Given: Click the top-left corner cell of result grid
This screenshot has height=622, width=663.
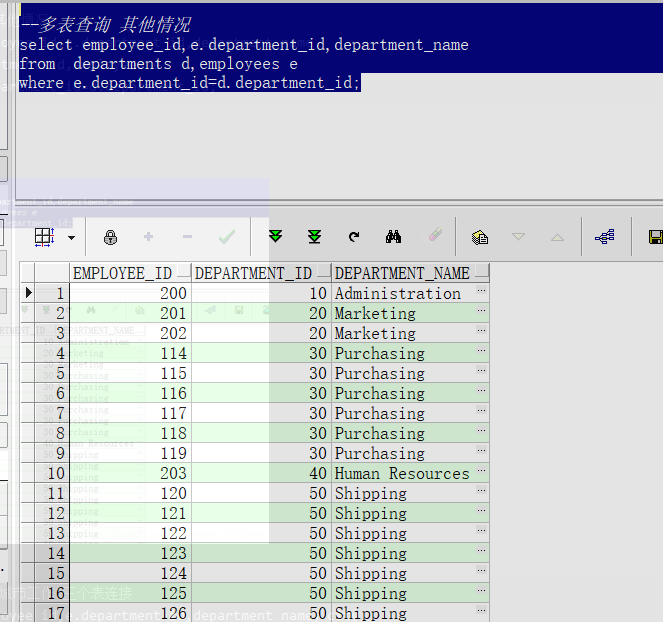Looking at the screenshot, I should point(28,273).
